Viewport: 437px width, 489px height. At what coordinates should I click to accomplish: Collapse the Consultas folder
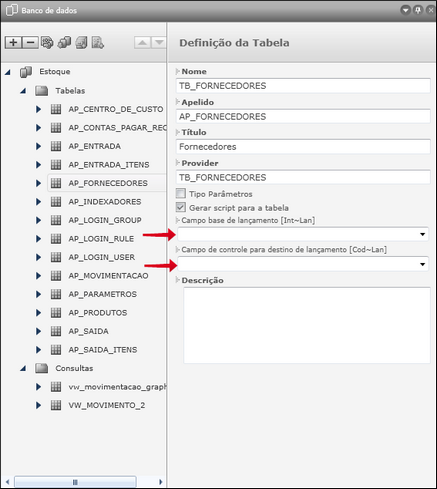[23, 368]
